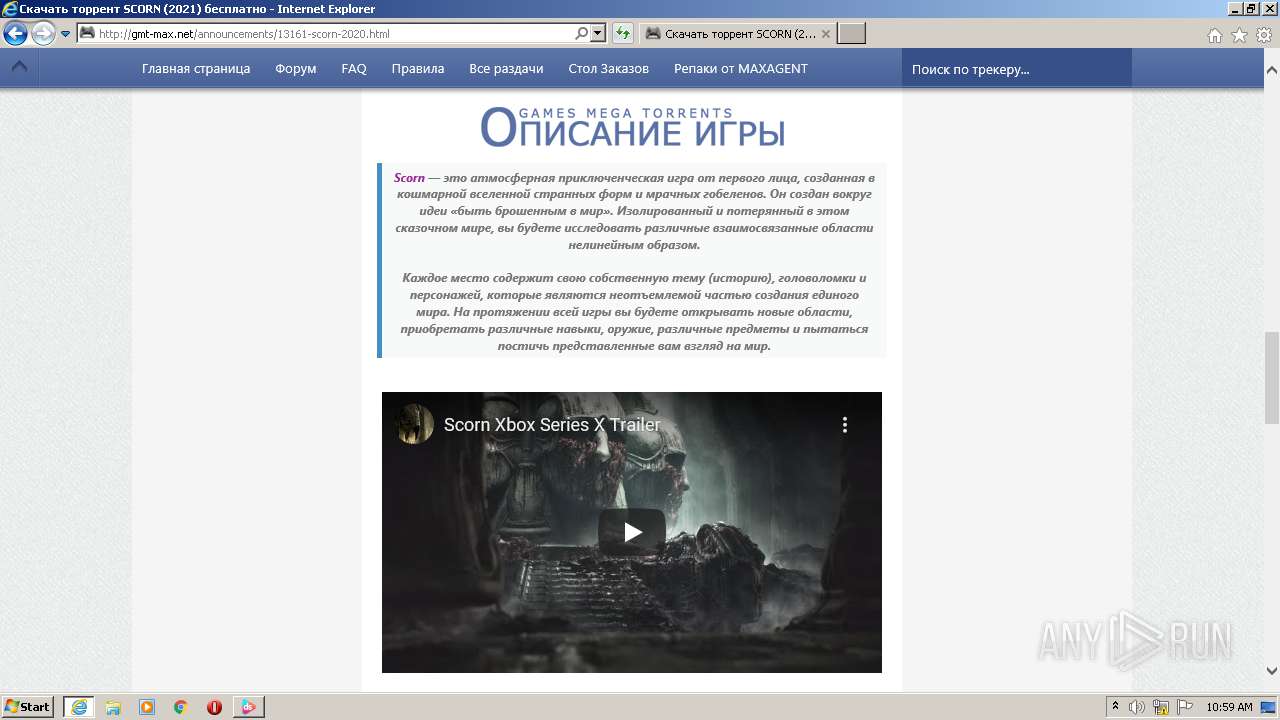The height and width of the screenshot is (720, 1280).
Task: Open the Правила menu item
Action: [x=418, y=69]
